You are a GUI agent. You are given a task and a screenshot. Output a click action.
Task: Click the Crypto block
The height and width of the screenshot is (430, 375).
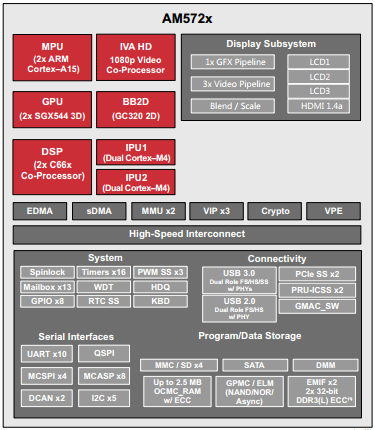pos(275,211)
